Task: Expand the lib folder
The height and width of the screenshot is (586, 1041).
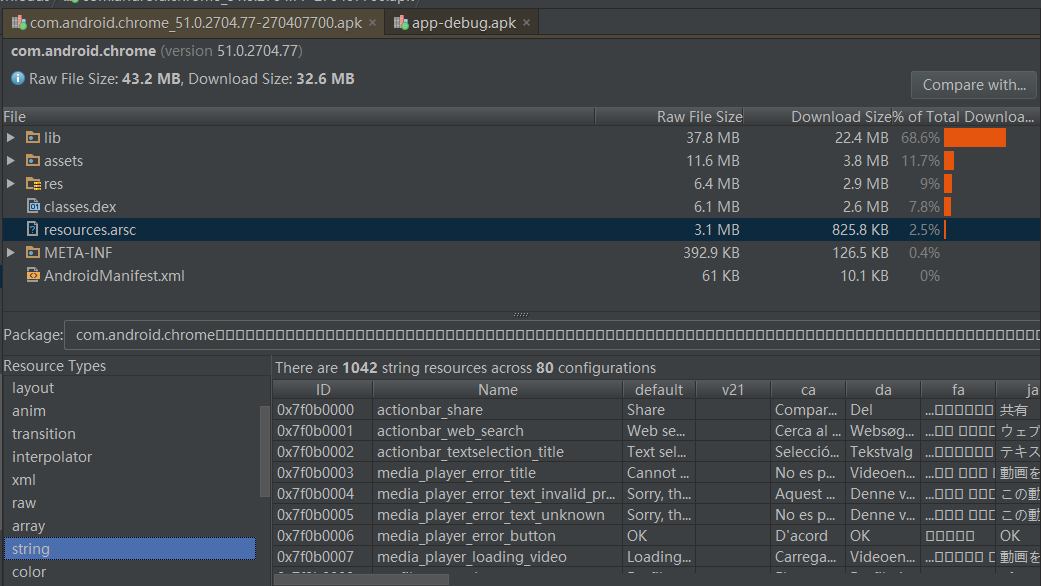Action: 11,137
